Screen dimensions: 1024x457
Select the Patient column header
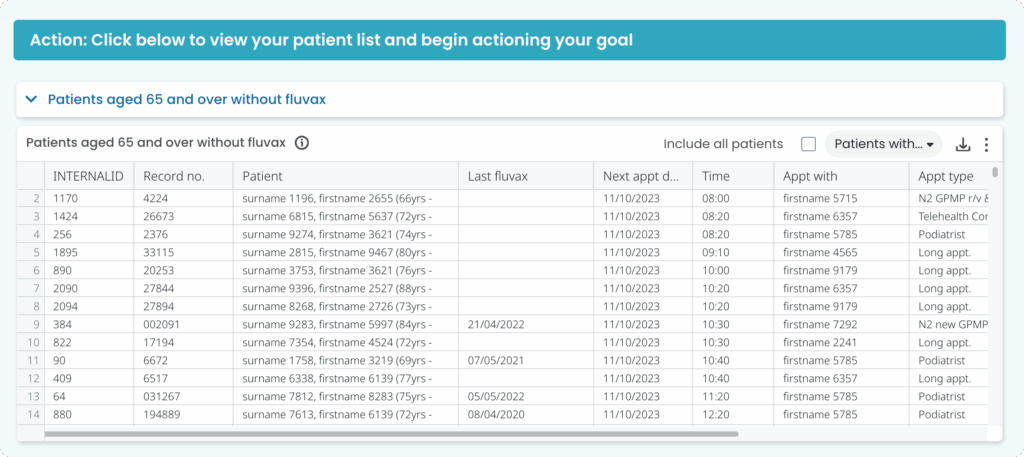click(x=345, y=176)
